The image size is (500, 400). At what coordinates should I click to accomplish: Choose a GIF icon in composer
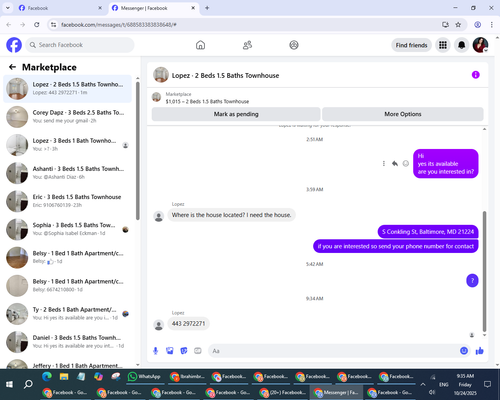click(x=198, y=351)
